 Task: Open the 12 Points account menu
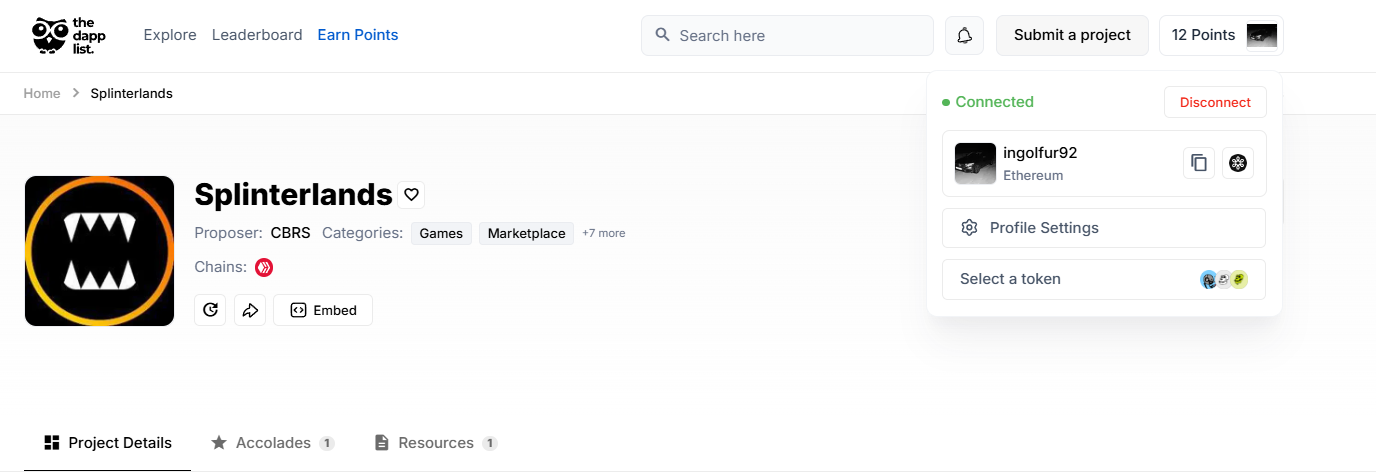pos(1221,35)
